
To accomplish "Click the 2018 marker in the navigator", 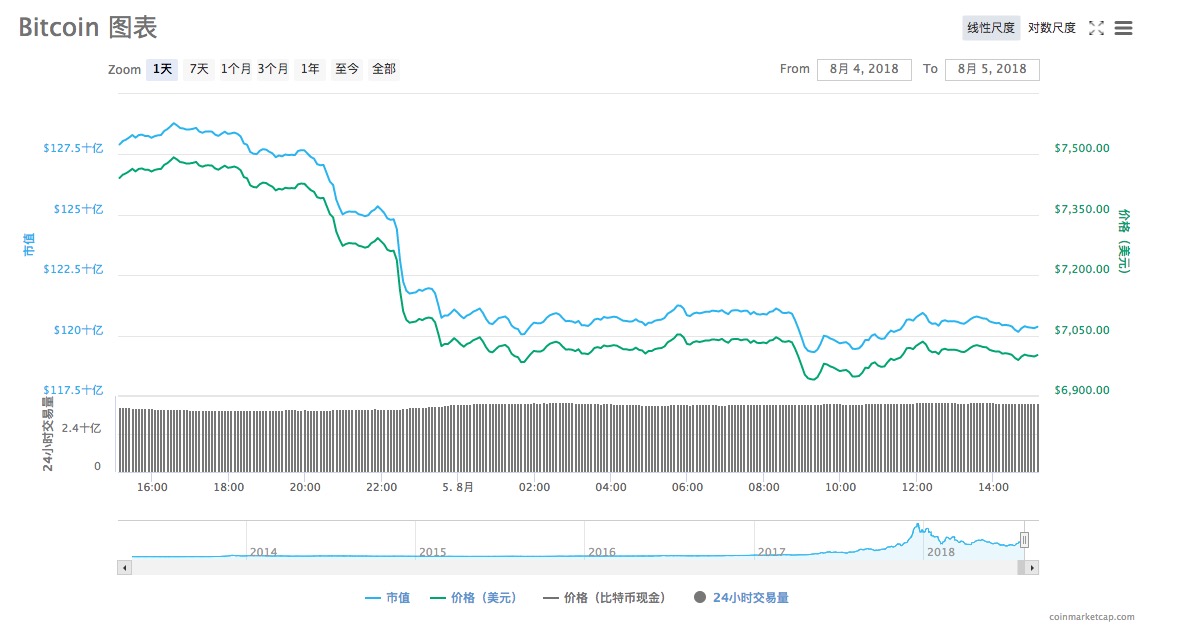I will pos(941,552).
